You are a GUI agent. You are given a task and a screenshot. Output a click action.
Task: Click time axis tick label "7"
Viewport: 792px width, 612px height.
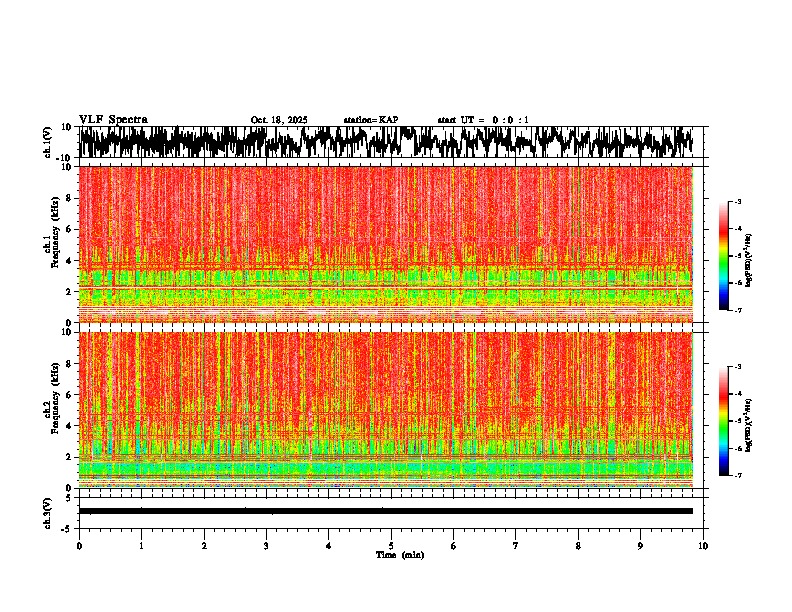516,546
